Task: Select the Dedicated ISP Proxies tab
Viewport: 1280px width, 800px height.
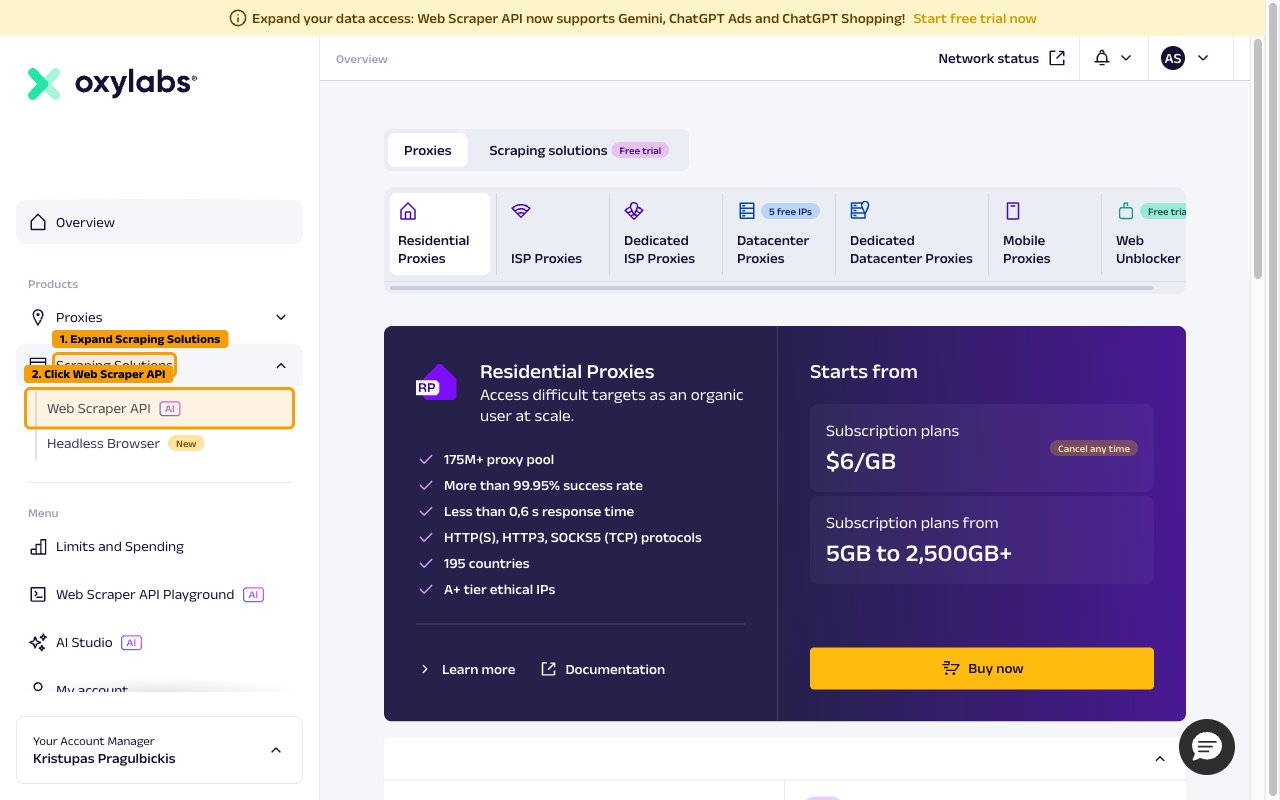Action: click(666, 233)
